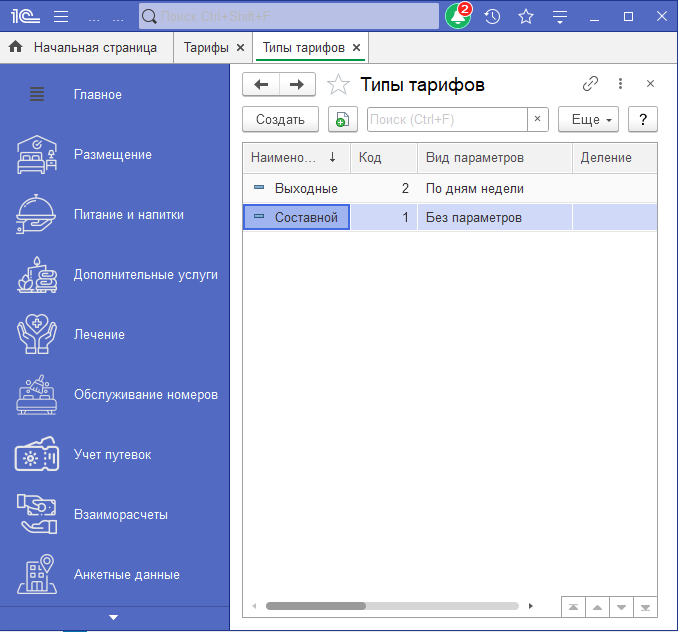678x632 pixels.
Task: Expand the Еще dropdown menu
Action: click(588, 120)
